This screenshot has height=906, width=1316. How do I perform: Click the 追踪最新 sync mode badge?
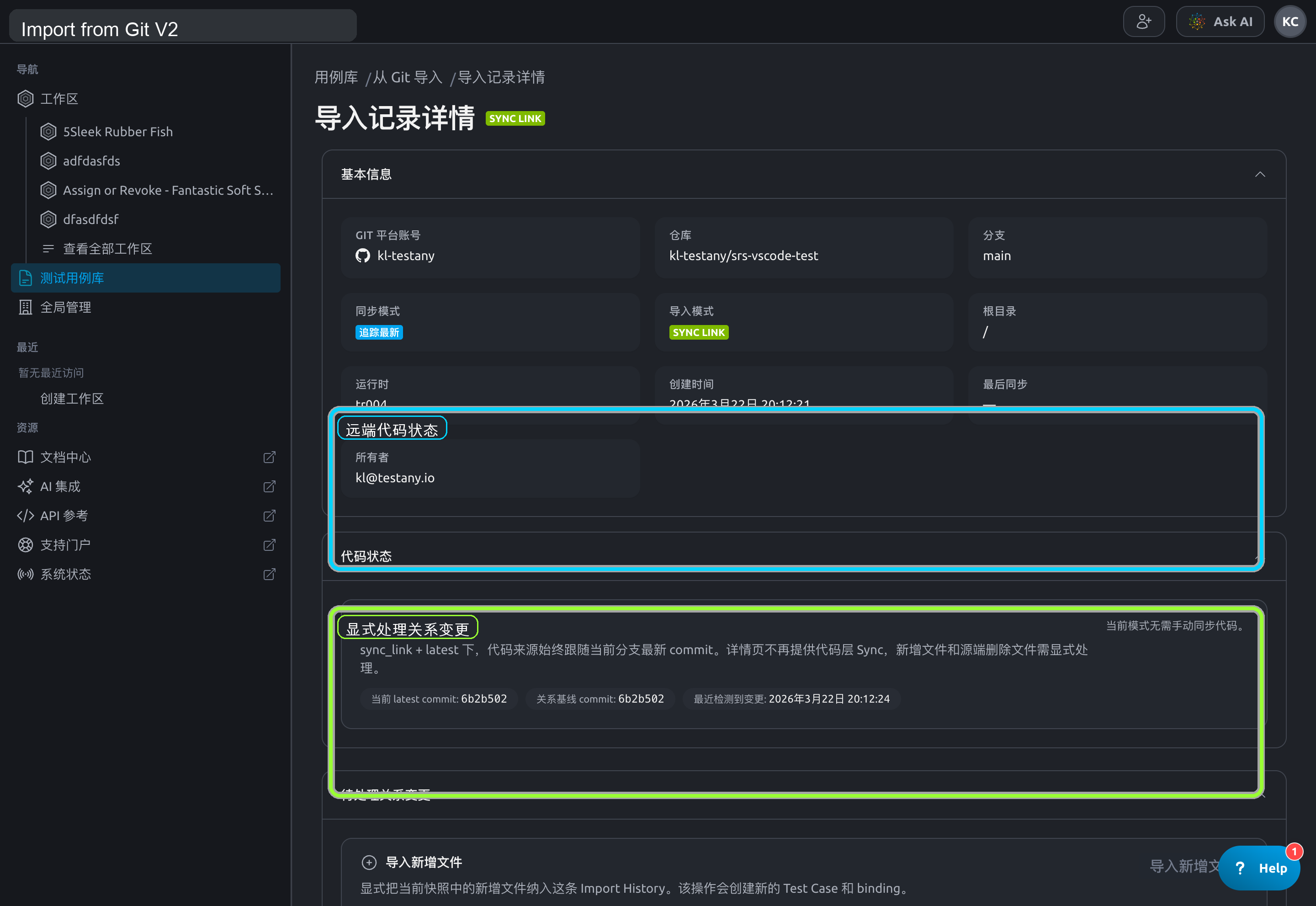click(379, 332)
